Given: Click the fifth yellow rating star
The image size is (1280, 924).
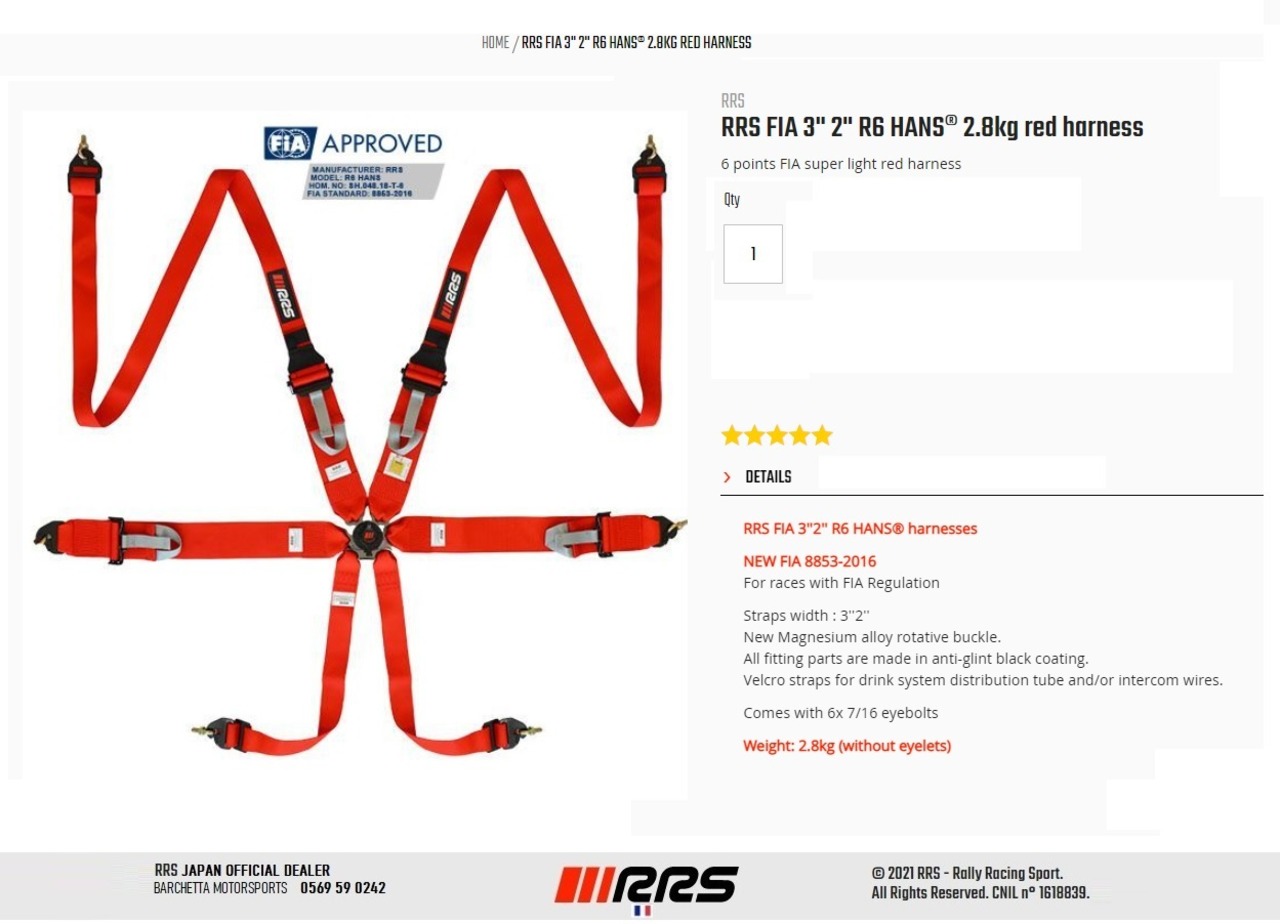Looking at the screenshot, I should click(822, 435).
